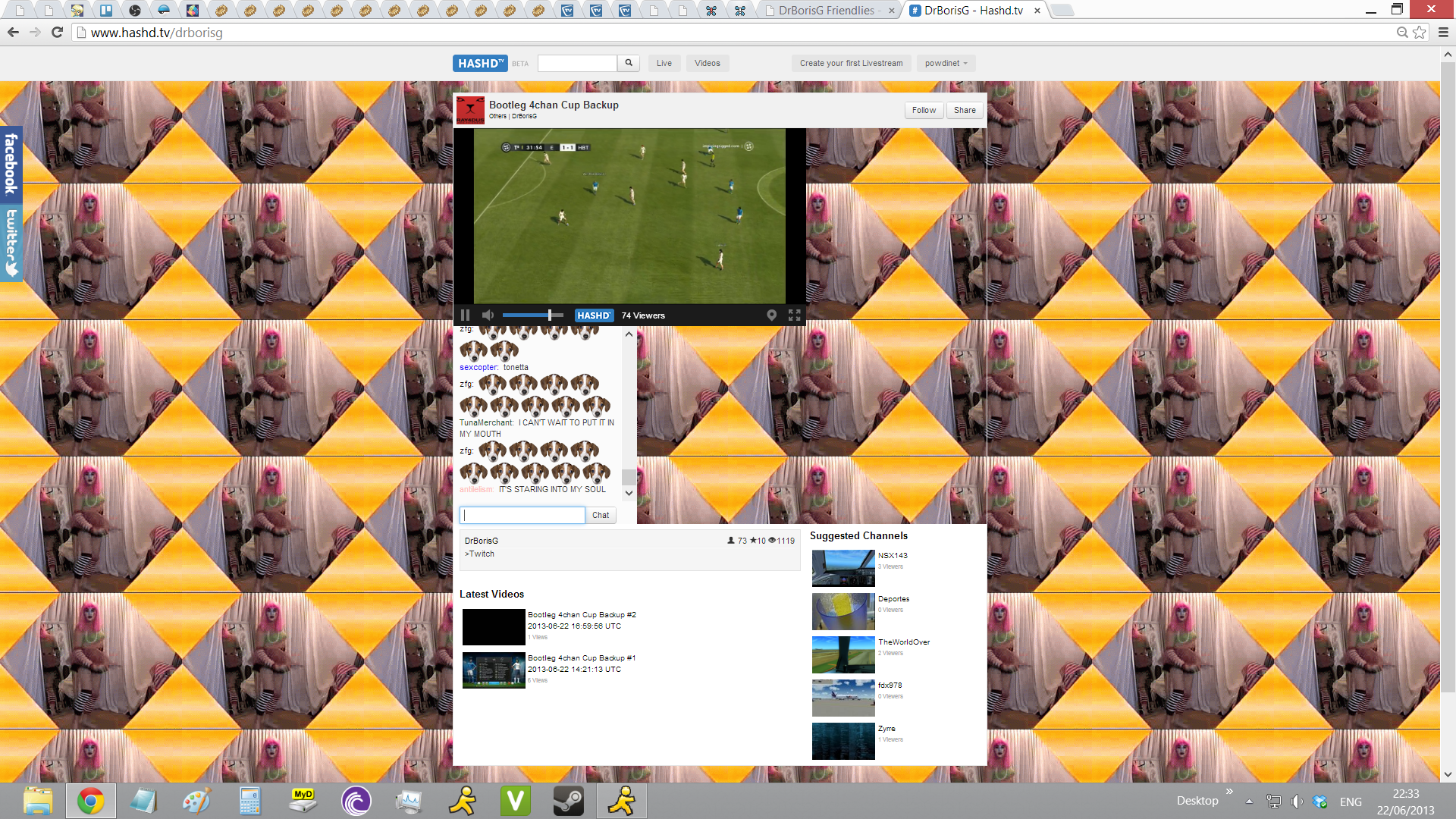The height and width of the screenshot is (819, 1456).
Task: Click Create your first Livestream
Action: [851, 63]
